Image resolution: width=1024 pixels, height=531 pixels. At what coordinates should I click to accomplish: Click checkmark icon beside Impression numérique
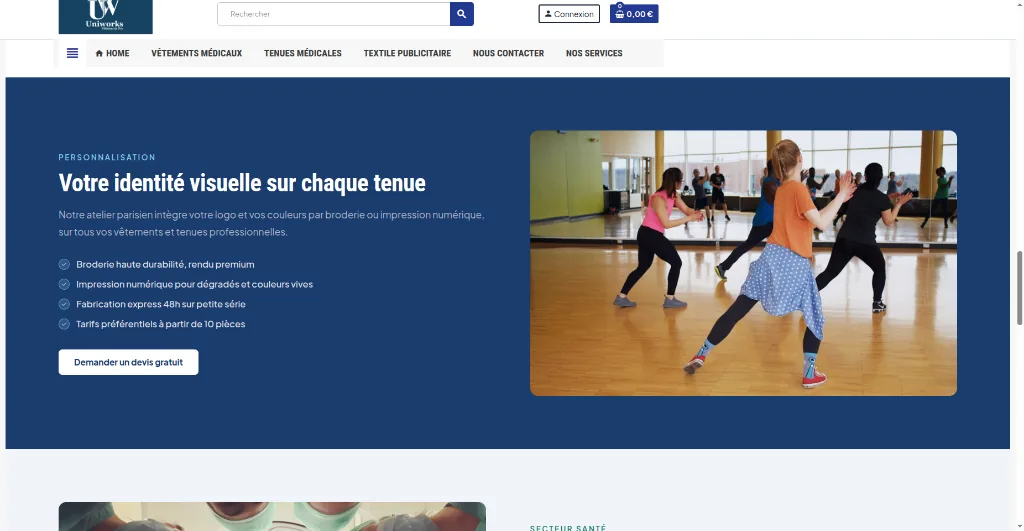click(x=64, y=284)
